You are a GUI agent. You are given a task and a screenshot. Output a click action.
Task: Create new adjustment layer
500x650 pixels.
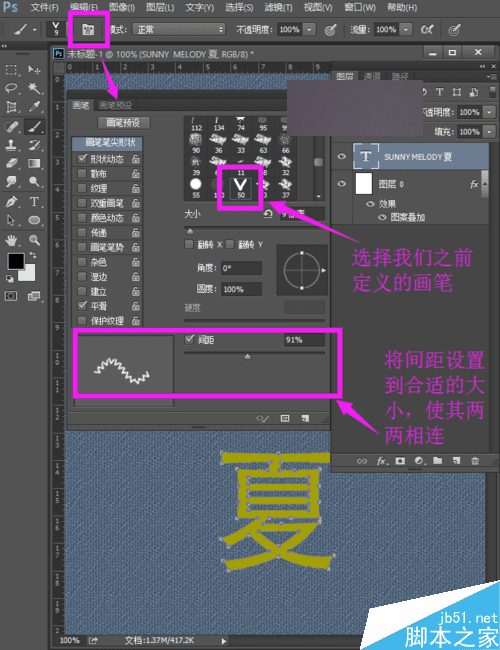pyautogui.click(x=419, y=461)
